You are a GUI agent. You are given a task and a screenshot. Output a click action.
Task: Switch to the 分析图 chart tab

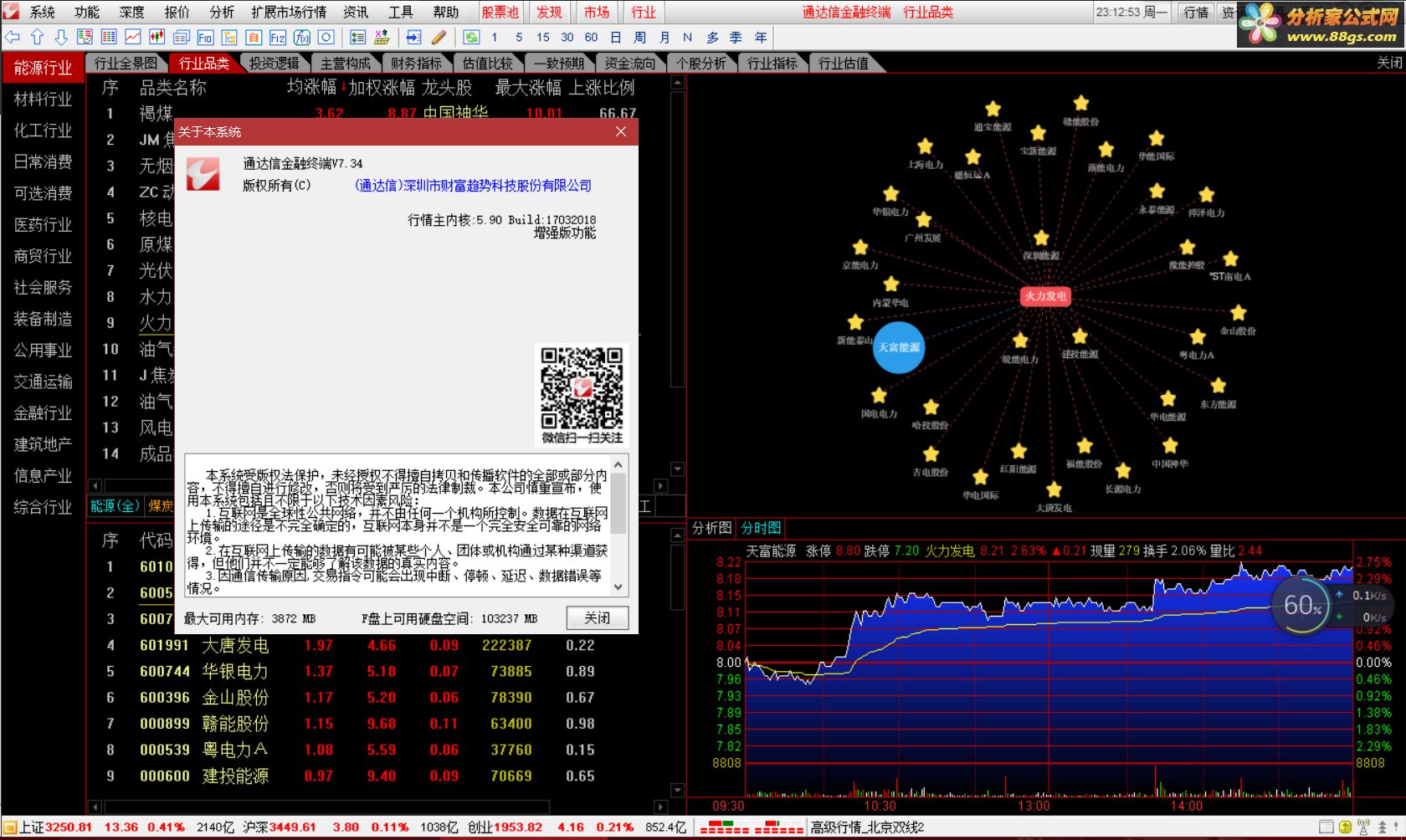[x=711, y=527]
